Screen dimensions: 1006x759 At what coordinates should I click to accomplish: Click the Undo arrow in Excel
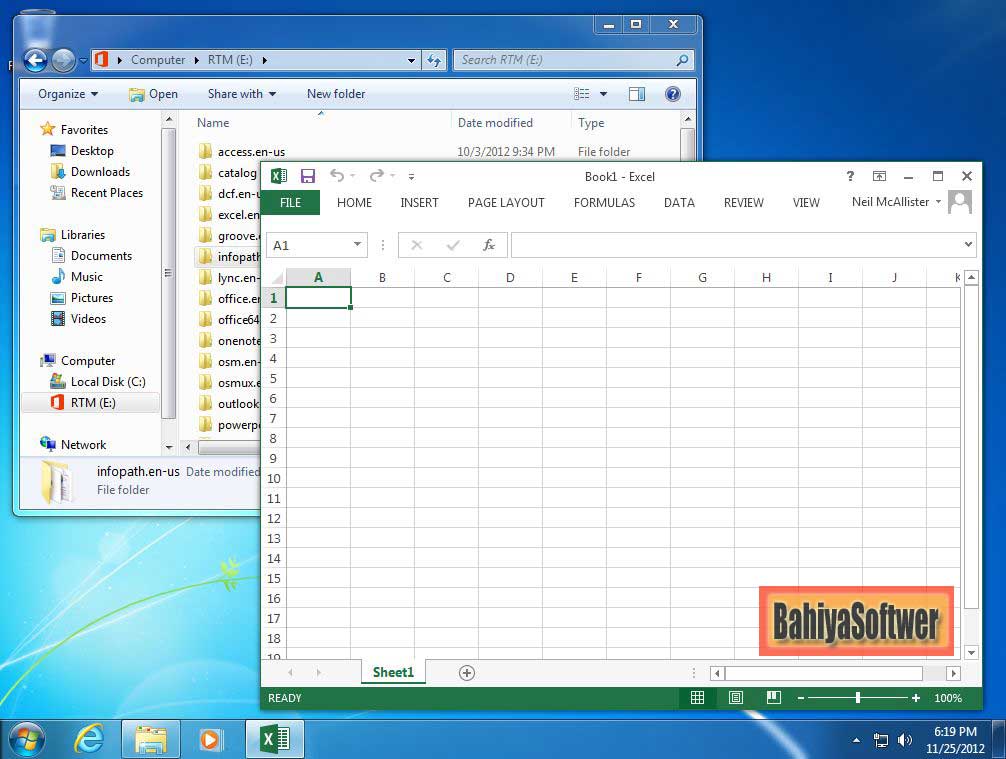[337, 175]
